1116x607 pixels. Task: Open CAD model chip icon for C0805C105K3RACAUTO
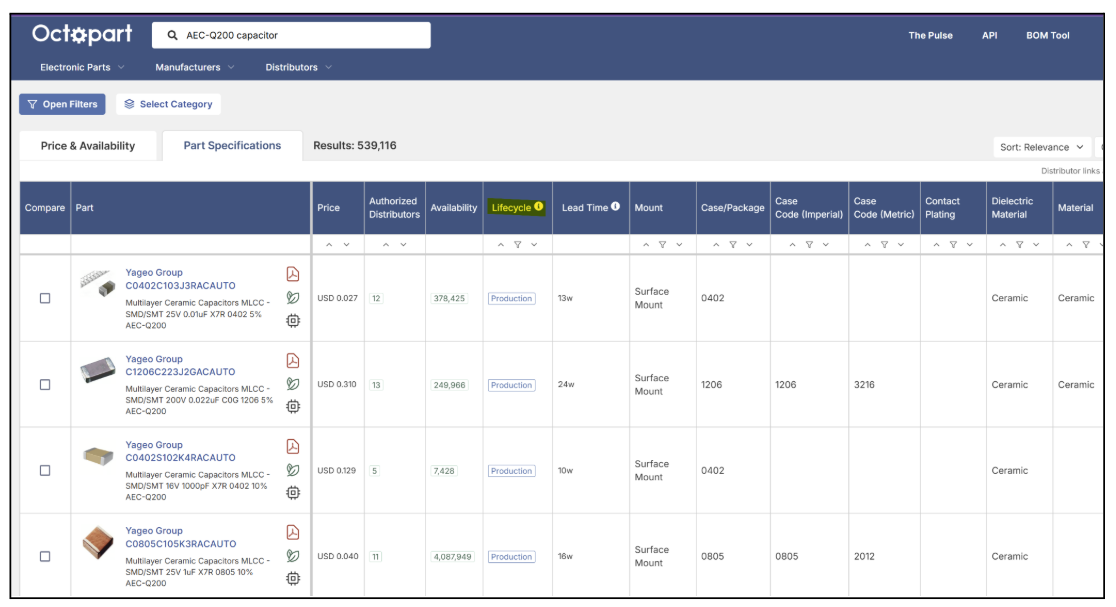point(293,579)
